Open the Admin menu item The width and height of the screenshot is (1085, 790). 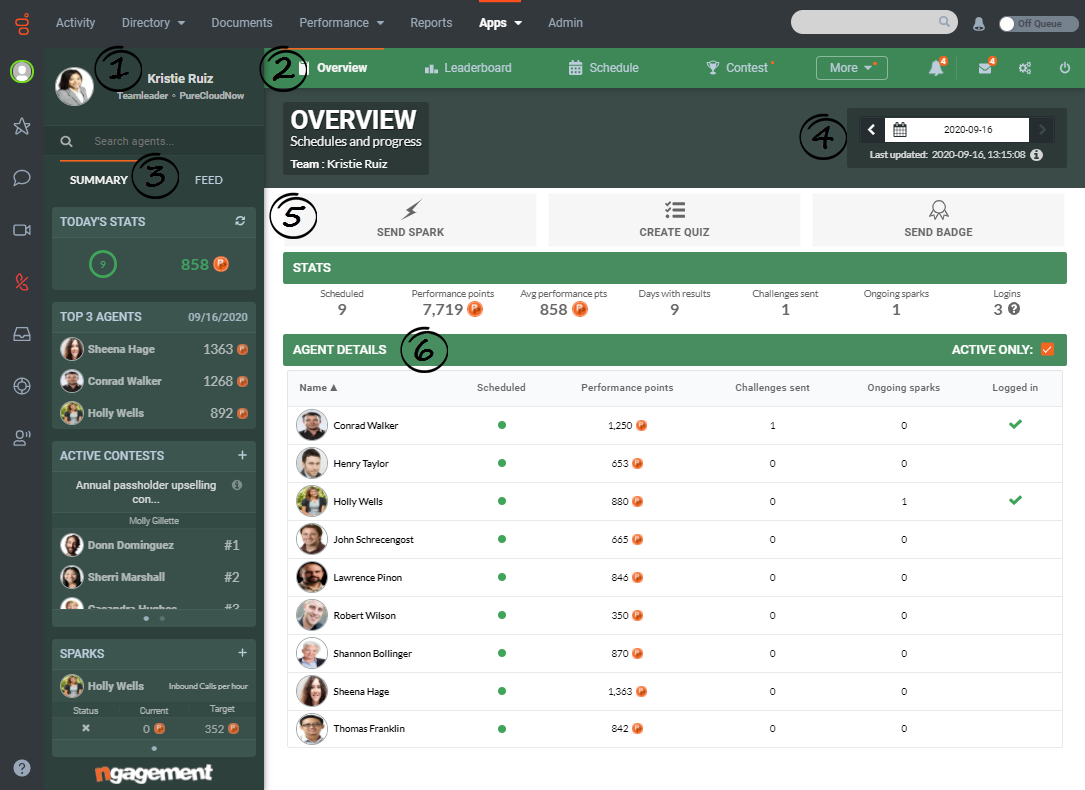coord(565,23)
